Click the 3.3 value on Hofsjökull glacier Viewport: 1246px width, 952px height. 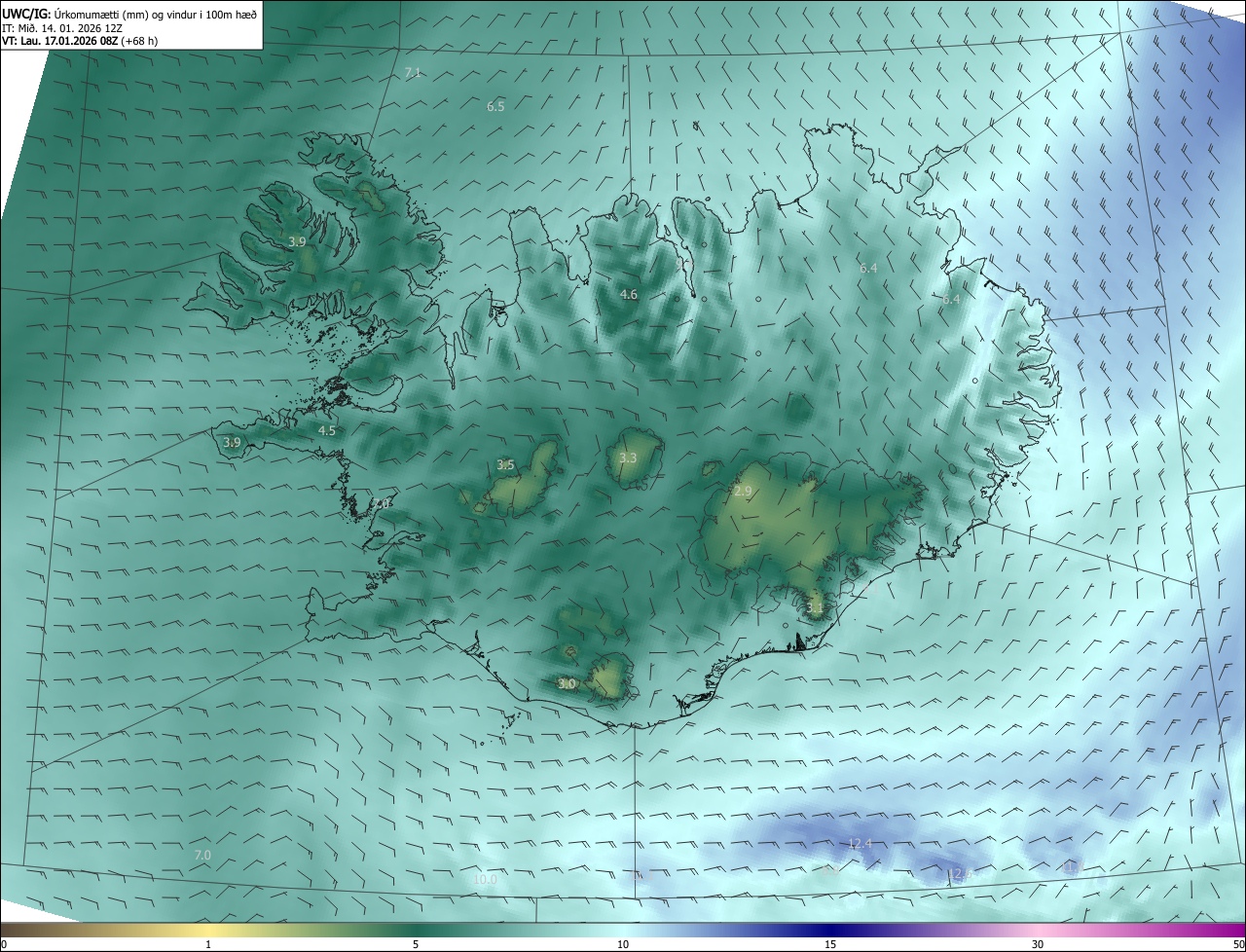pos(628,458)
